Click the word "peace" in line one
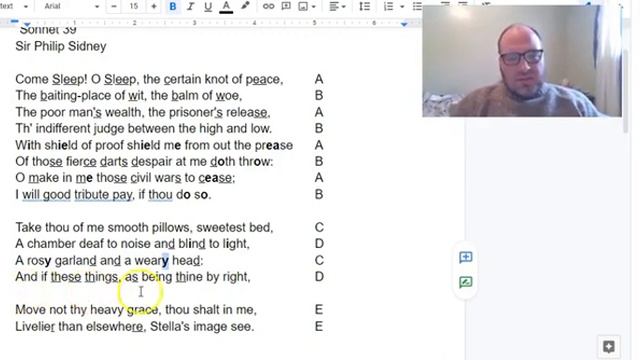 click(263, 79)
